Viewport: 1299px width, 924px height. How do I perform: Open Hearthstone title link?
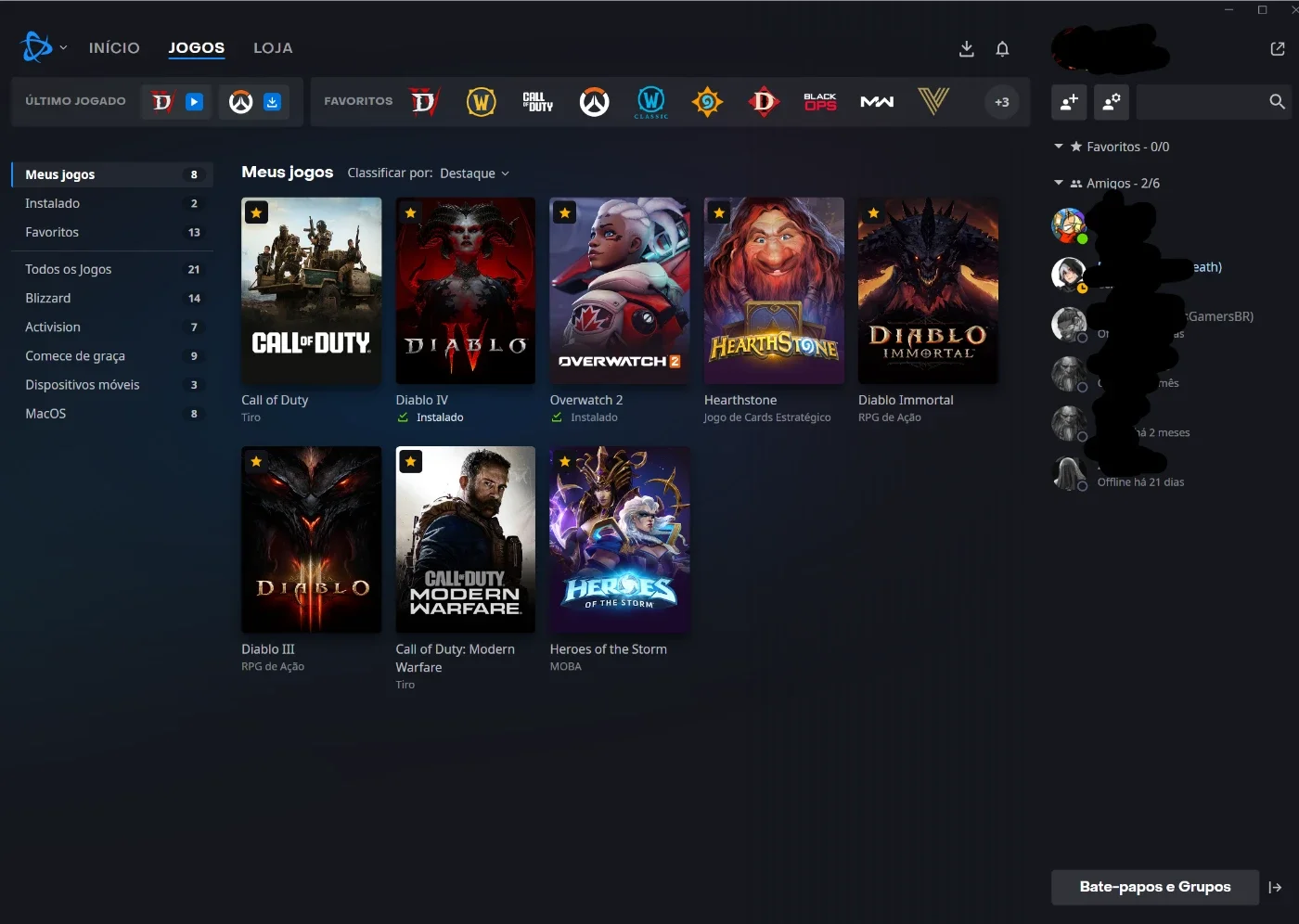(x=740, y=400)
